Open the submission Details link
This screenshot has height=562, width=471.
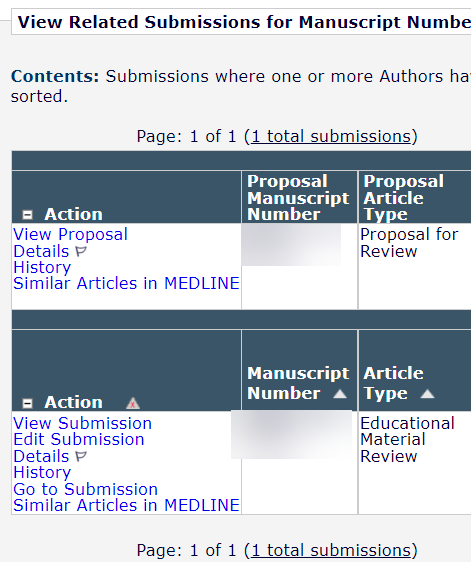point(41,456)
